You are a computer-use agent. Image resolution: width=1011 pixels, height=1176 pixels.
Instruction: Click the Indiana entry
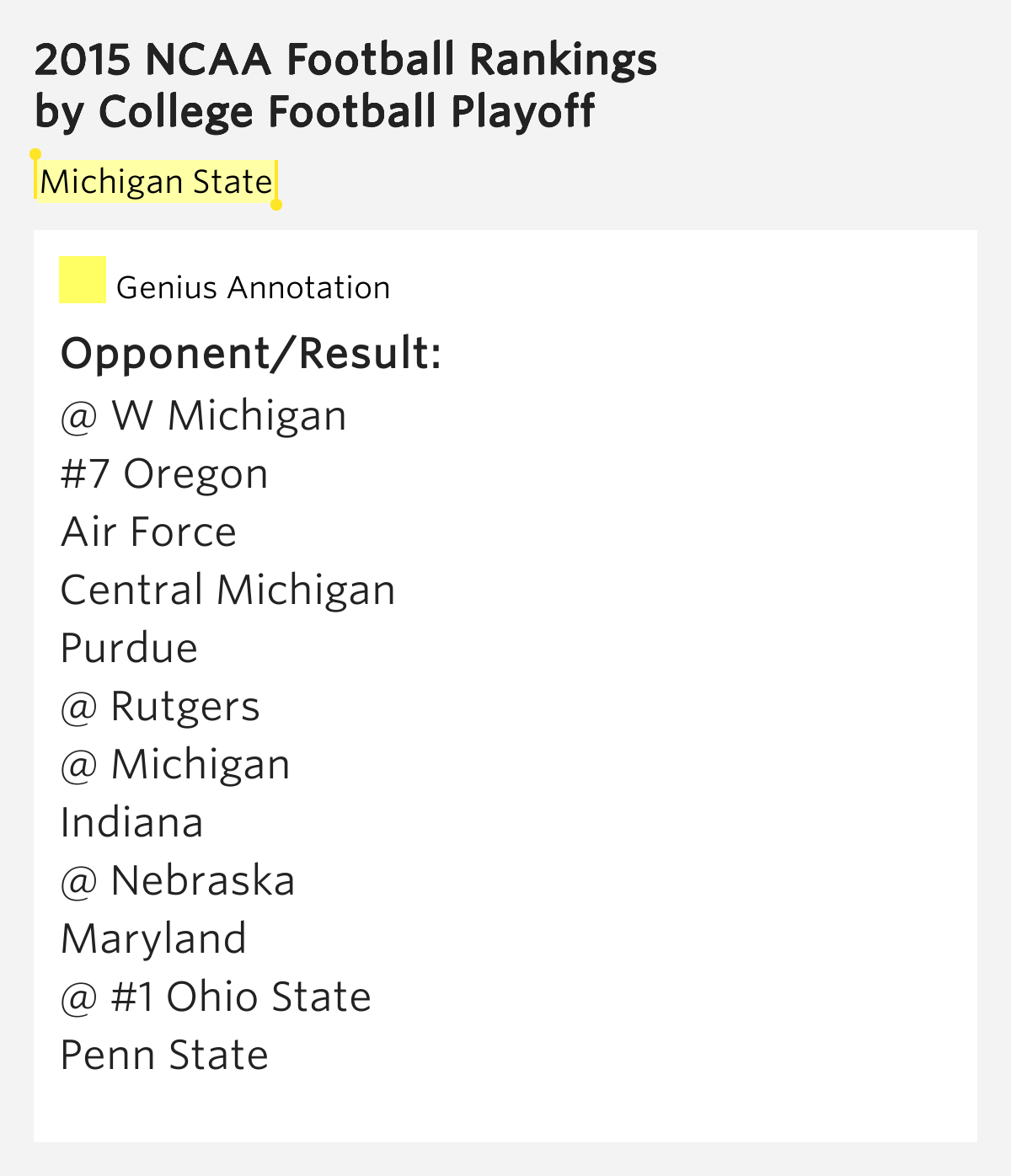coord(132,823)
